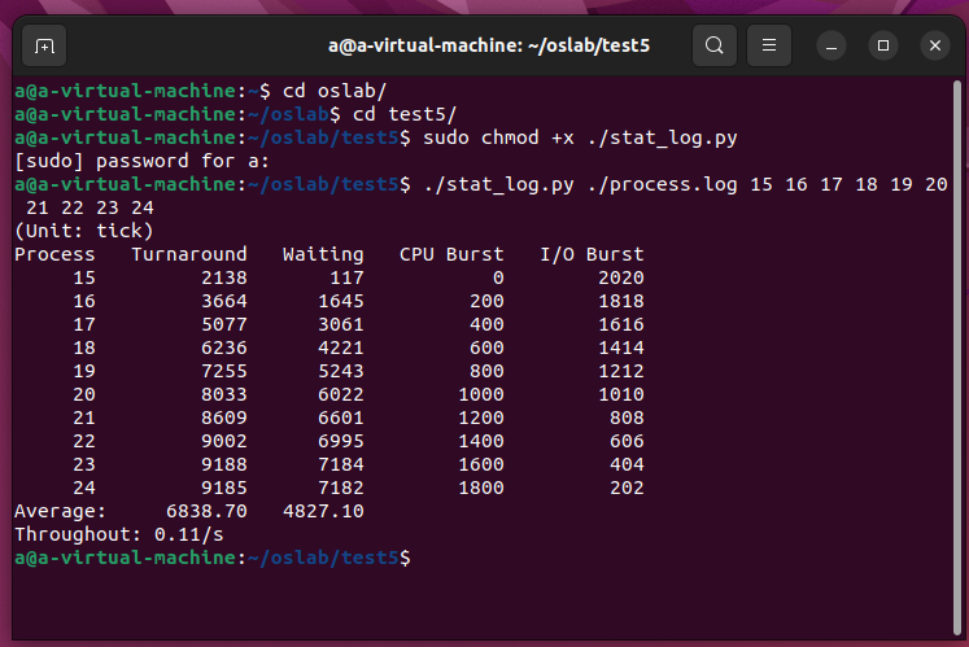The width and height of the screenshot is (969, 648).
Task: Click the 'Waiting' column header
Action: point(323,255)
